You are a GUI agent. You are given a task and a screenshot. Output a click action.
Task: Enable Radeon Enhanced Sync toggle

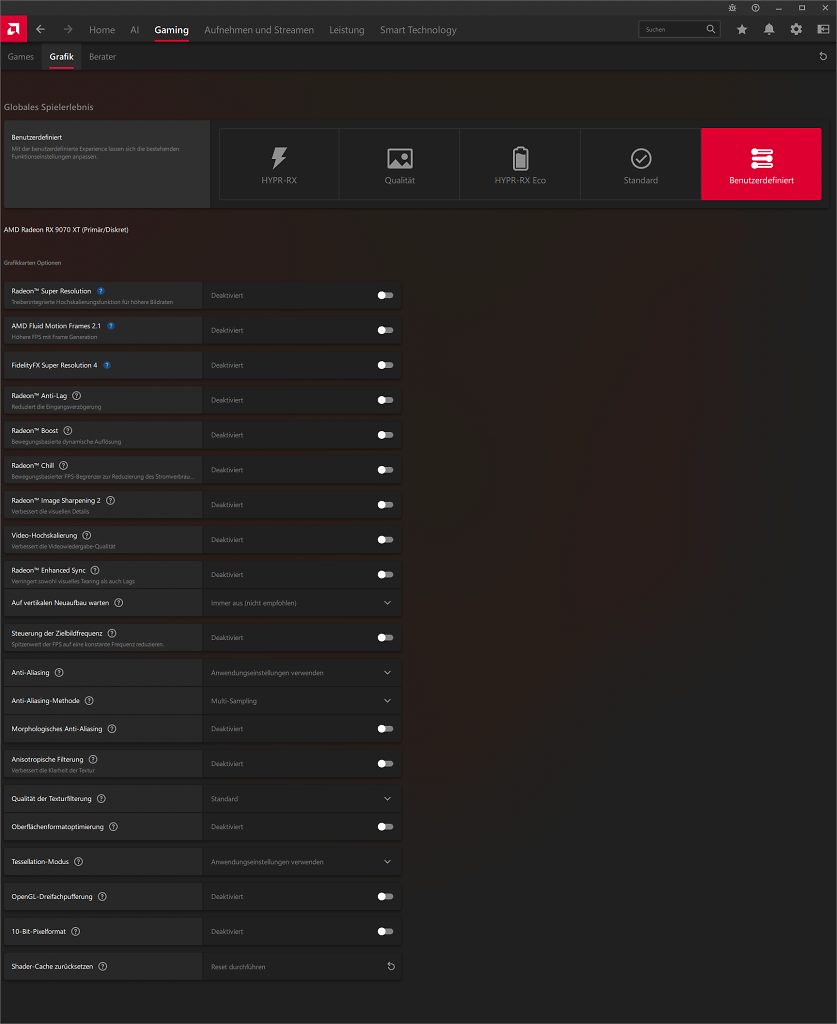[385, 575]
